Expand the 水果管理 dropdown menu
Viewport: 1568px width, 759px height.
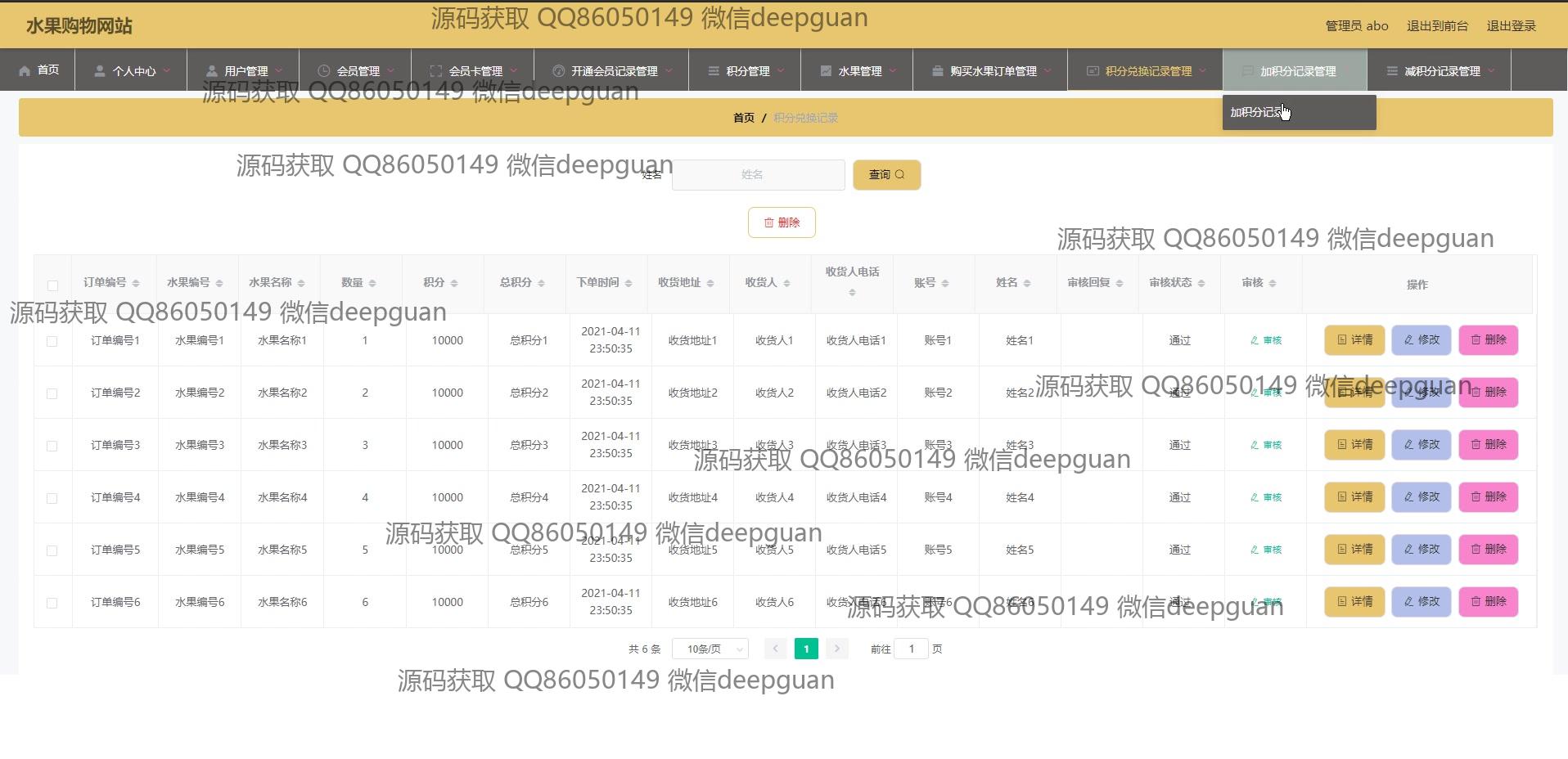[858, 71]
